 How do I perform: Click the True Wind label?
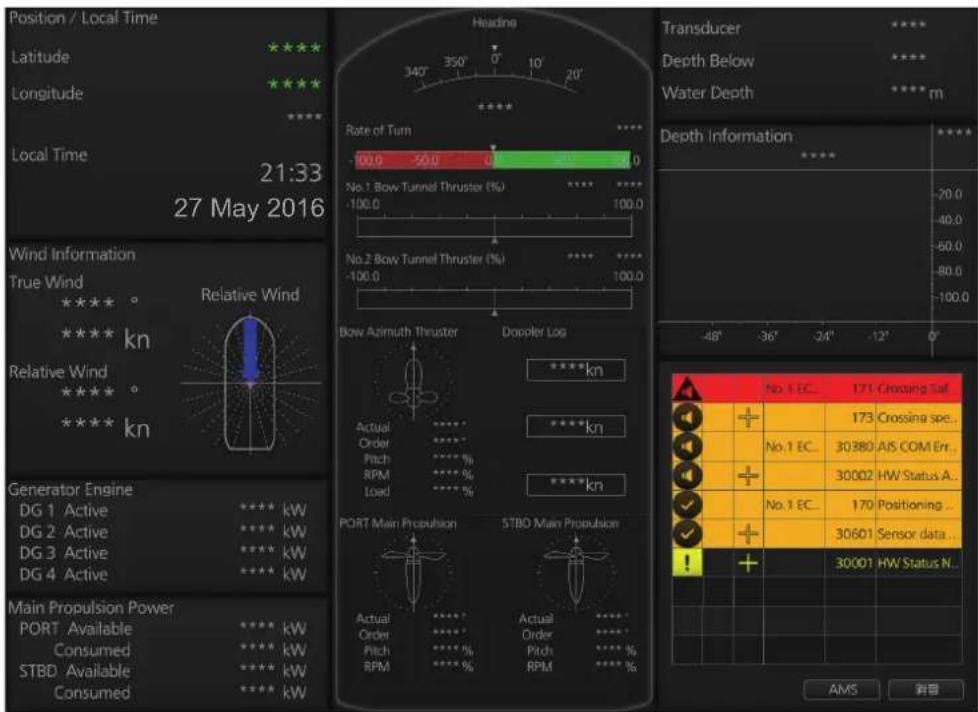(46, 282)
